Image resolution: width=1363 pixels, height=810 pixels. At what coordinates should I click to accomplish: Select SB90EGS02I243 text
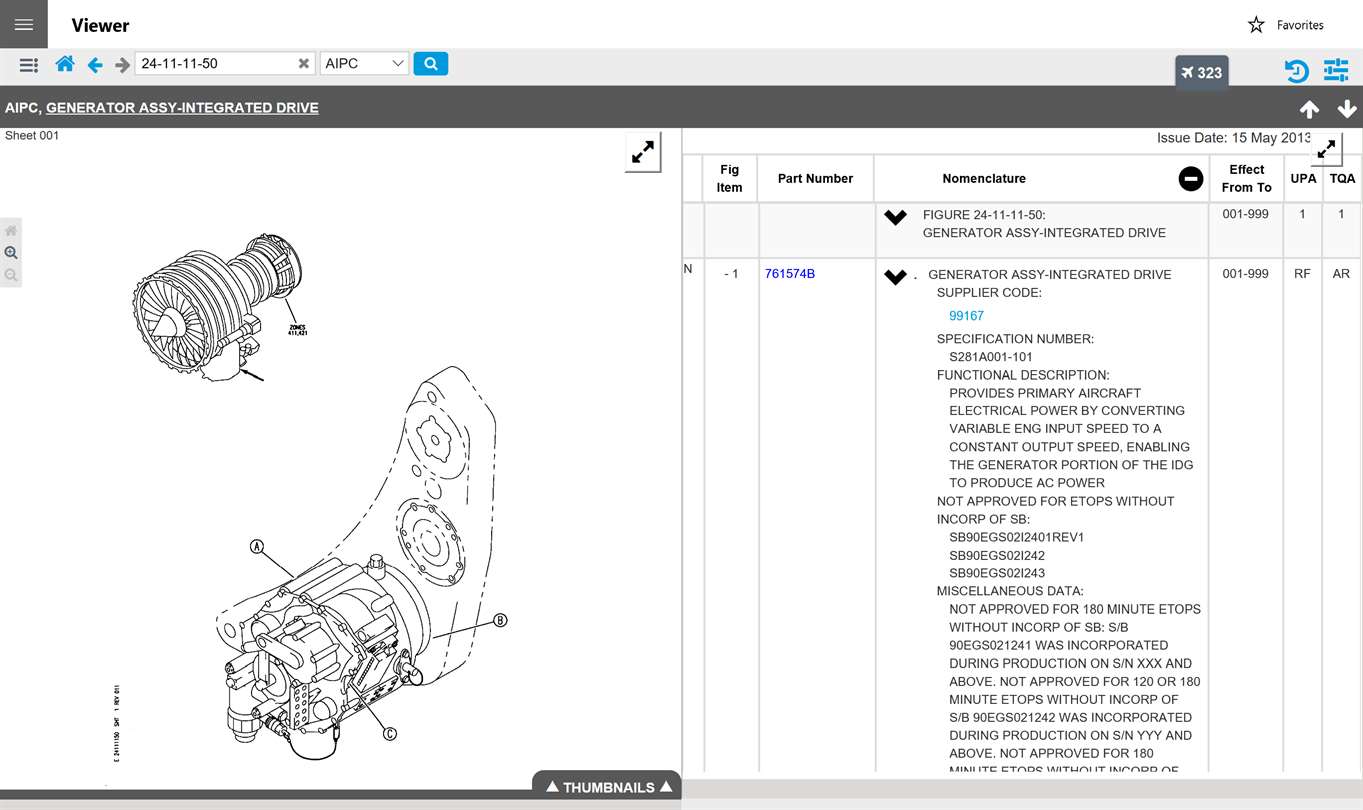(997, 573)
